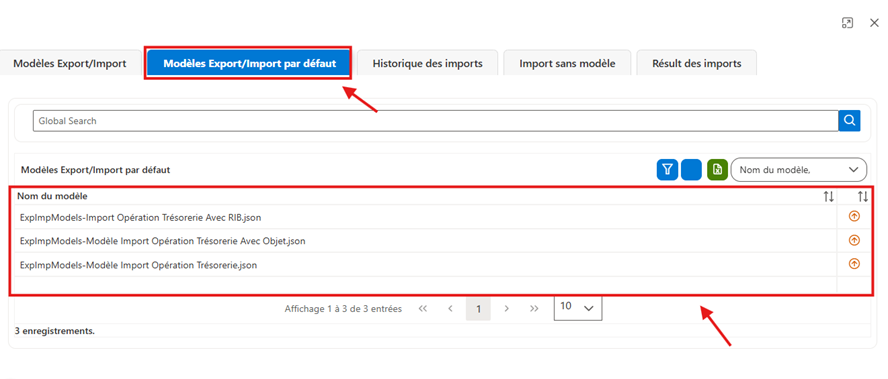Screen dimensions: 888x379
Task: Open the Historique des imports tab
Action: pos(428,63)
